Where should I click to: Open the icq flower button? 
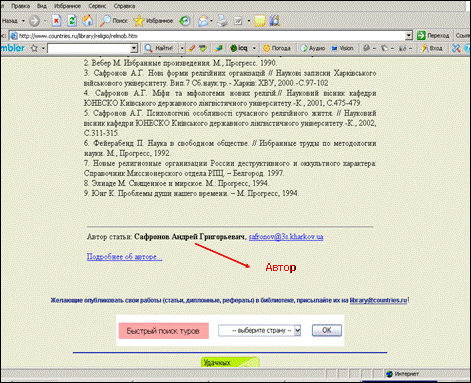pyautogui.click(x=239, y=48)
